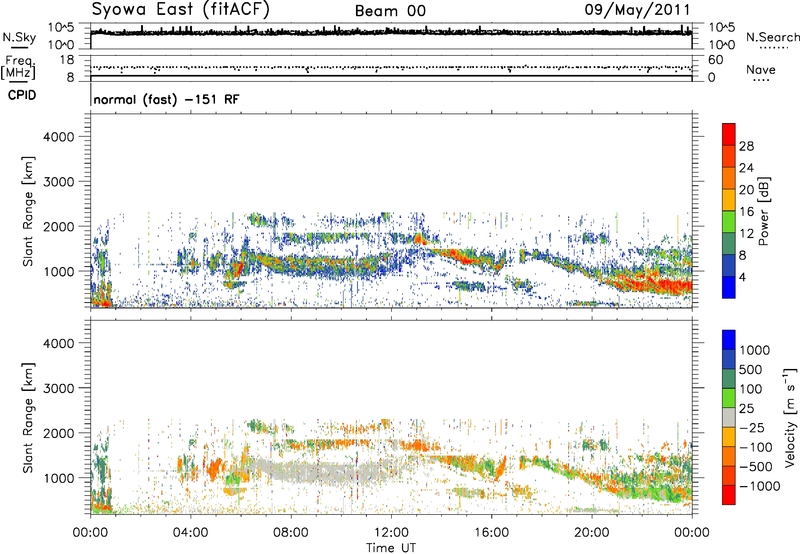Click 'normal (fast) -151 RF' text
Image resolution: width=800 pixels, height=554 pixels.
pos(166,100)
